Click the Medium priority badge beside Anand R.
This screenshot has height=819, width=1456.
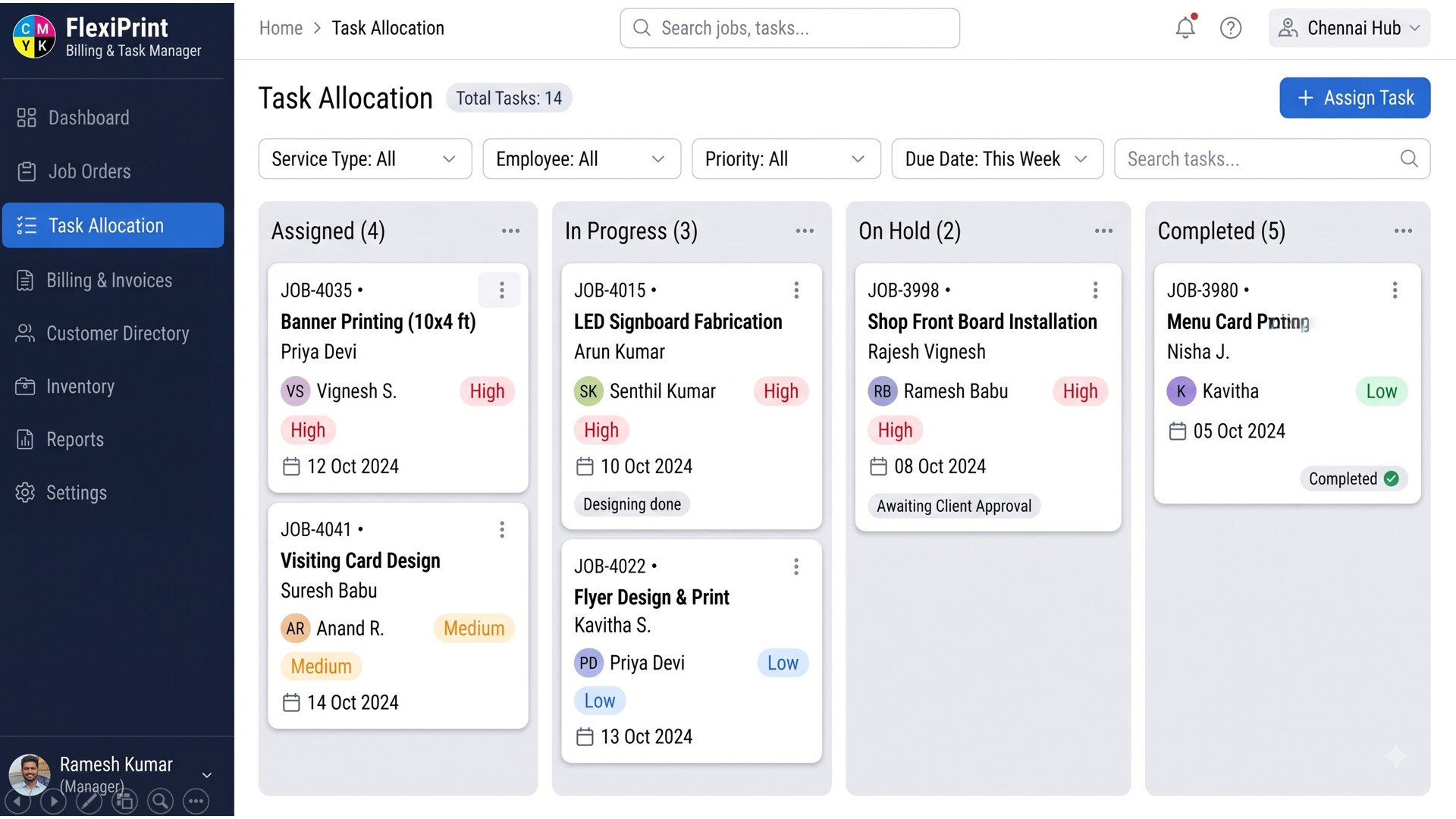tap(474, 628)
